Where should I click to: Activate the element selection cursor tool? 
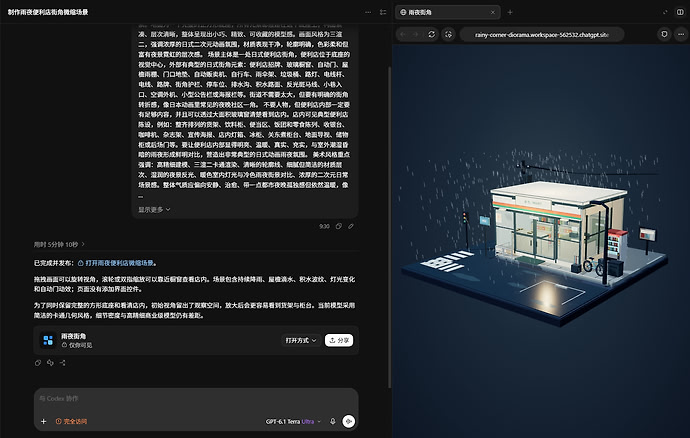coord(448,34)
